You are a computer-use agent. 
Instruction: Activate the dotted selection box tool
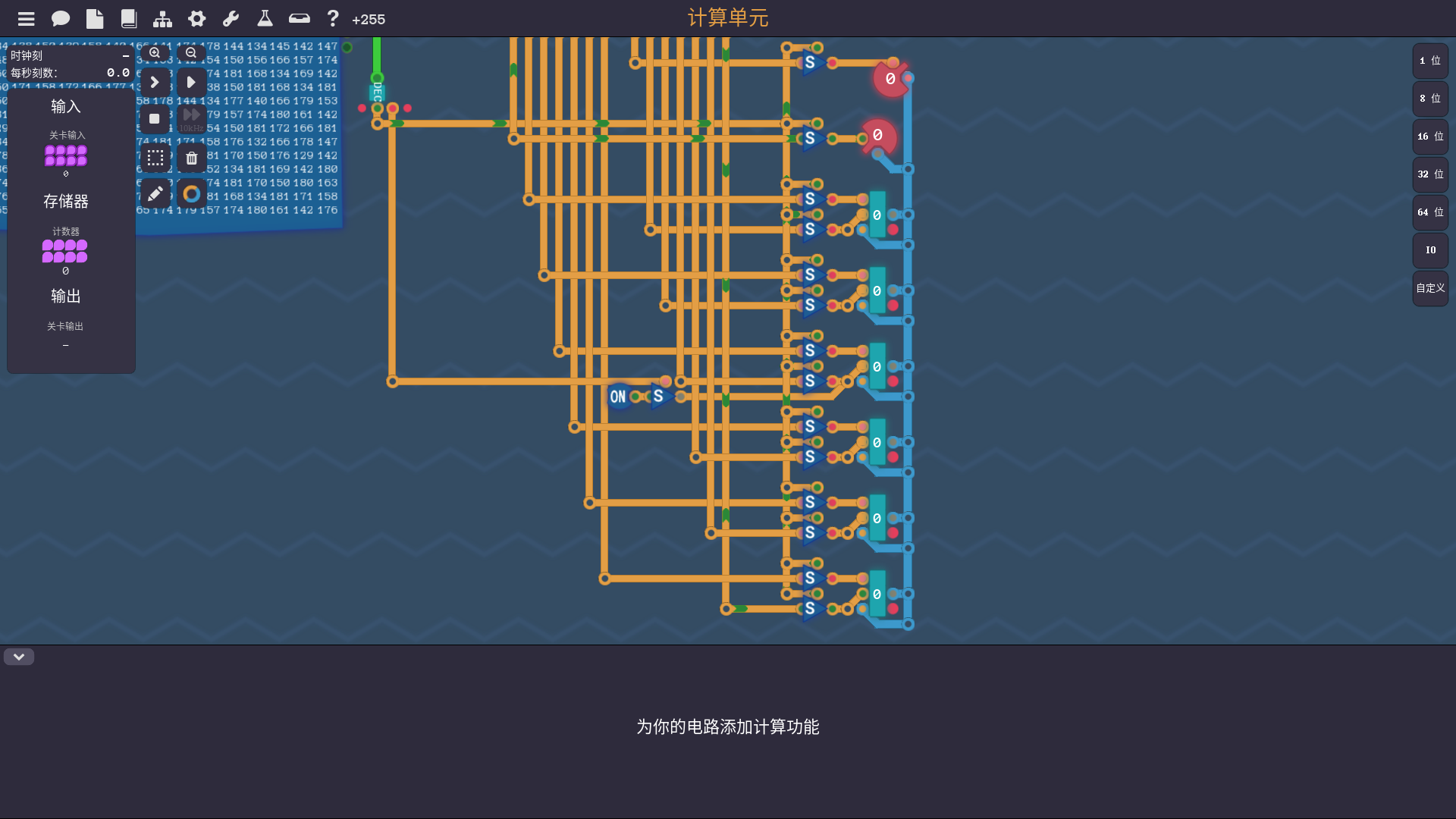click(x=155, y=158)
